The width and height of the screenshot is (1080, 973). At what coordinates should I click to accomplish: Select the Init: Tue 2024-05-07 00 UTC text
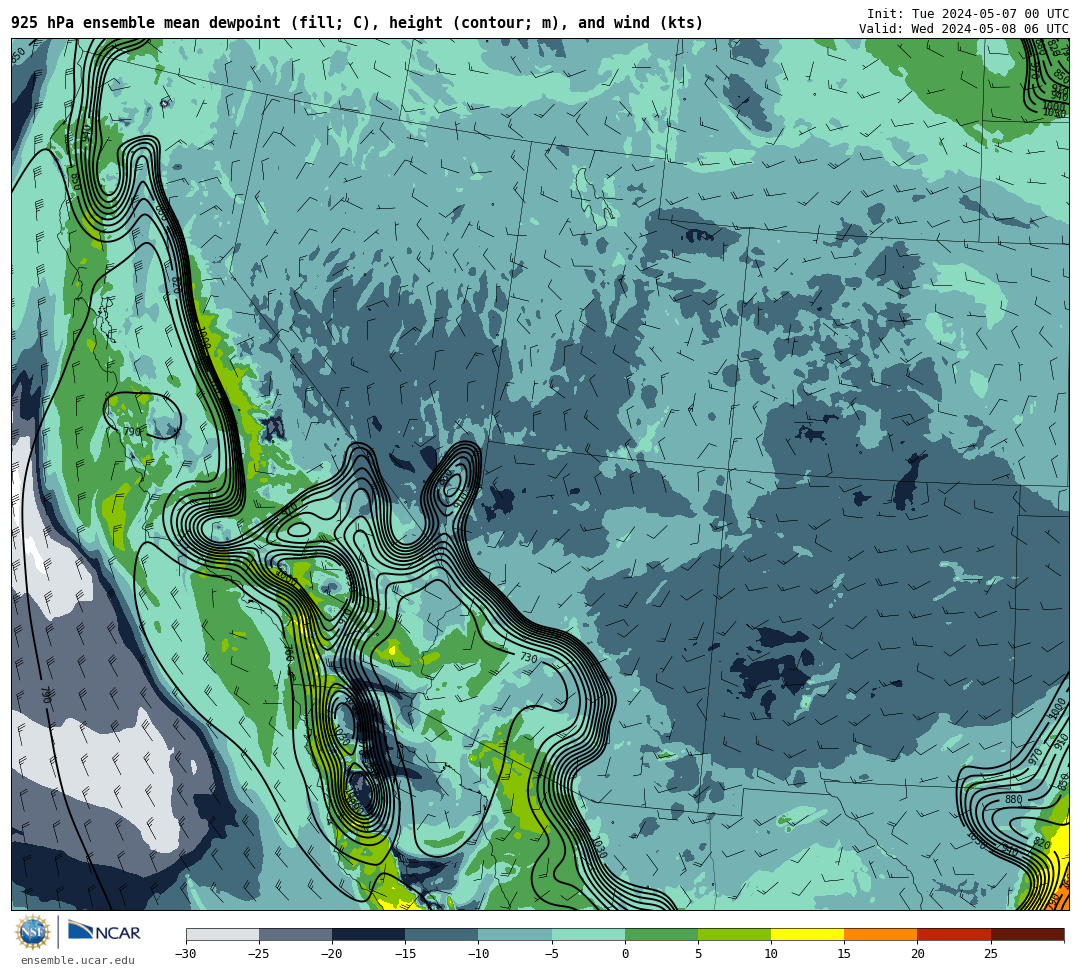coord(968,14)
